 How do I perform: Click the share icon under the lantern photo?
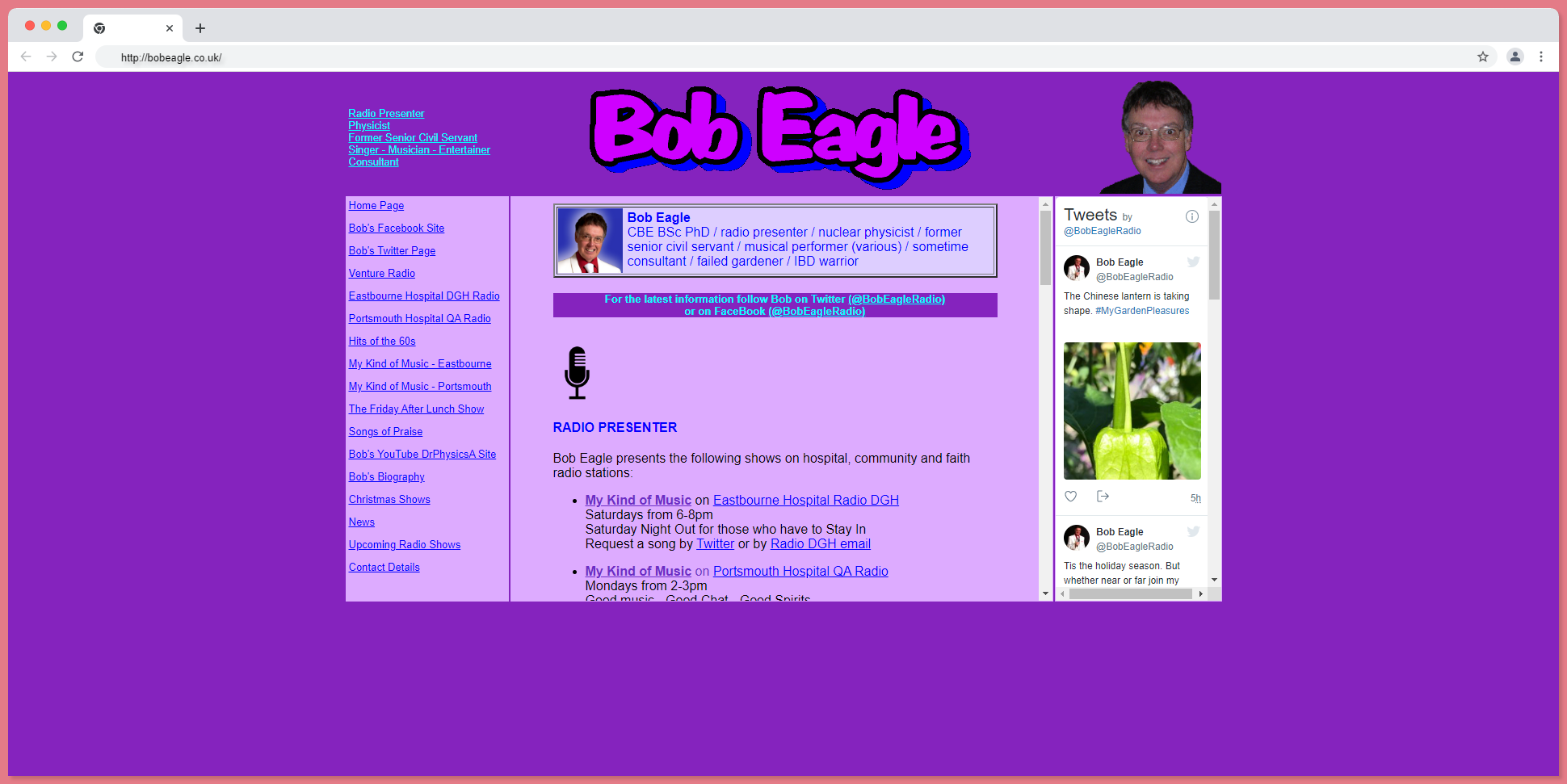click(x=1103, y=496)
